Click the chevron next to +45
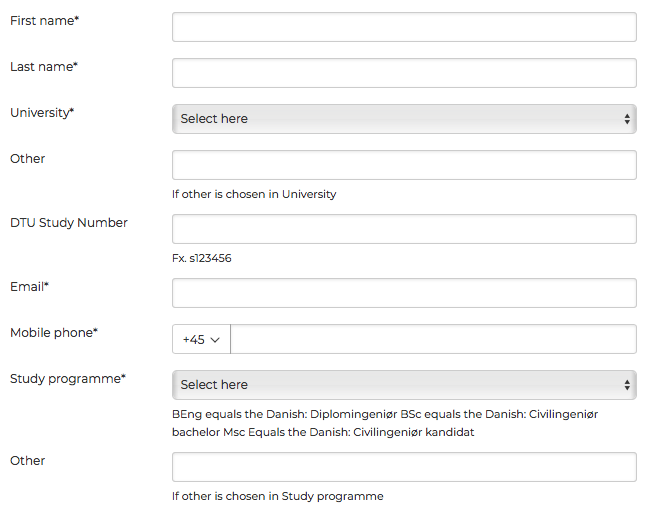This screenshot has height=512, width=650. [x=215, y=340]
